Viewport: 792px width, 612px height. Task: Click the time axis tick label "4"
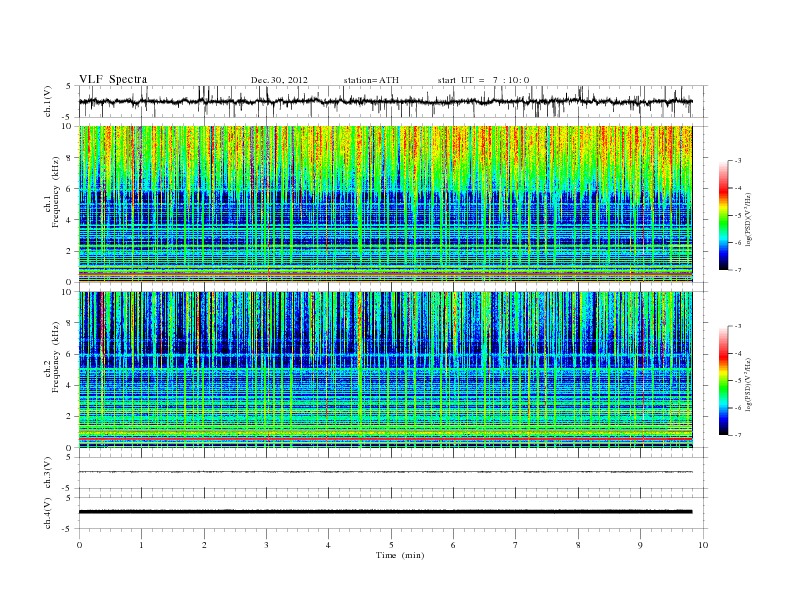coord(328,545)
